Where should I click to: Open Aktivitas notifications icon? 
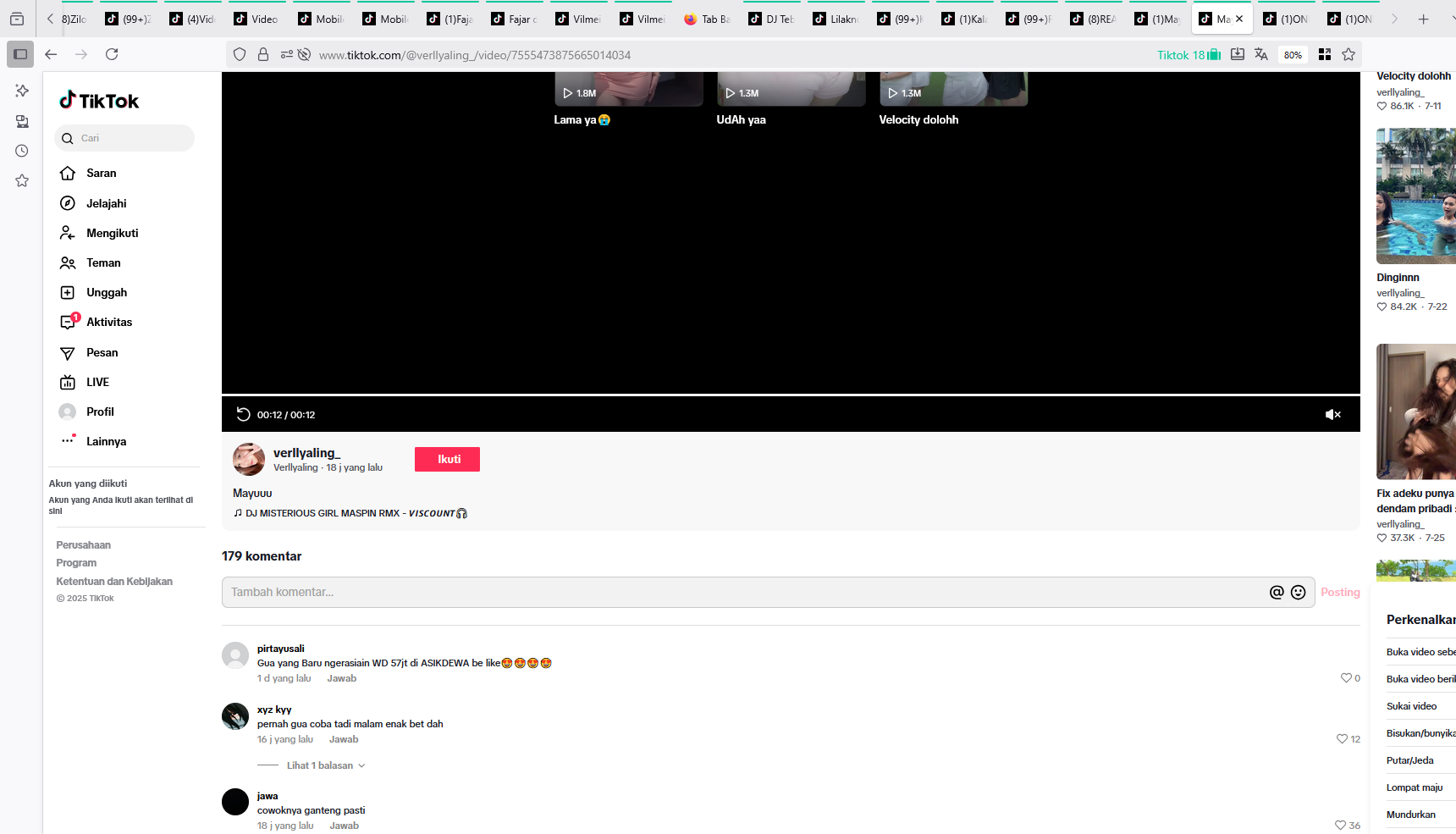pyautogui.click(x=69, y=322)
